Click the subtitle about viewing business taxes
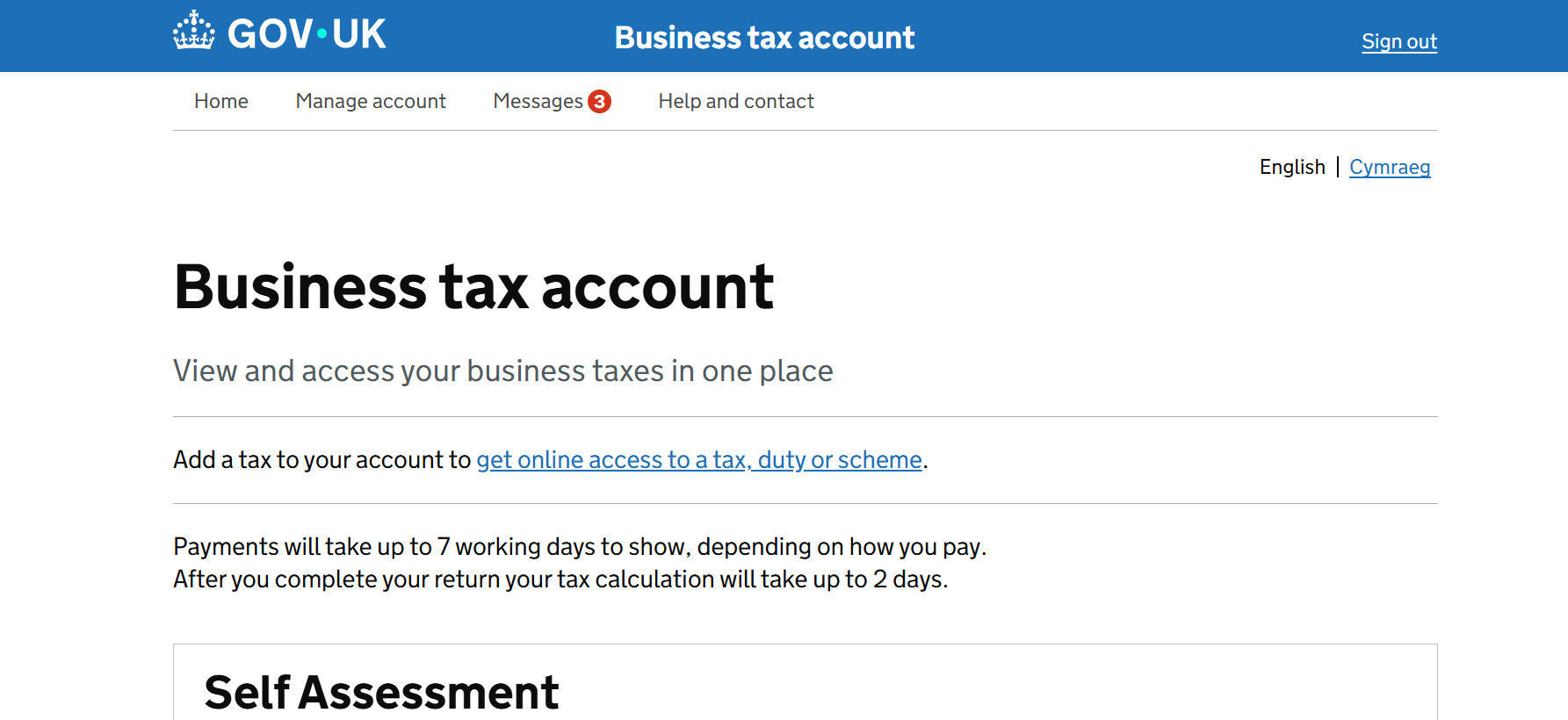1568x720 pixels. click(502, 371)
